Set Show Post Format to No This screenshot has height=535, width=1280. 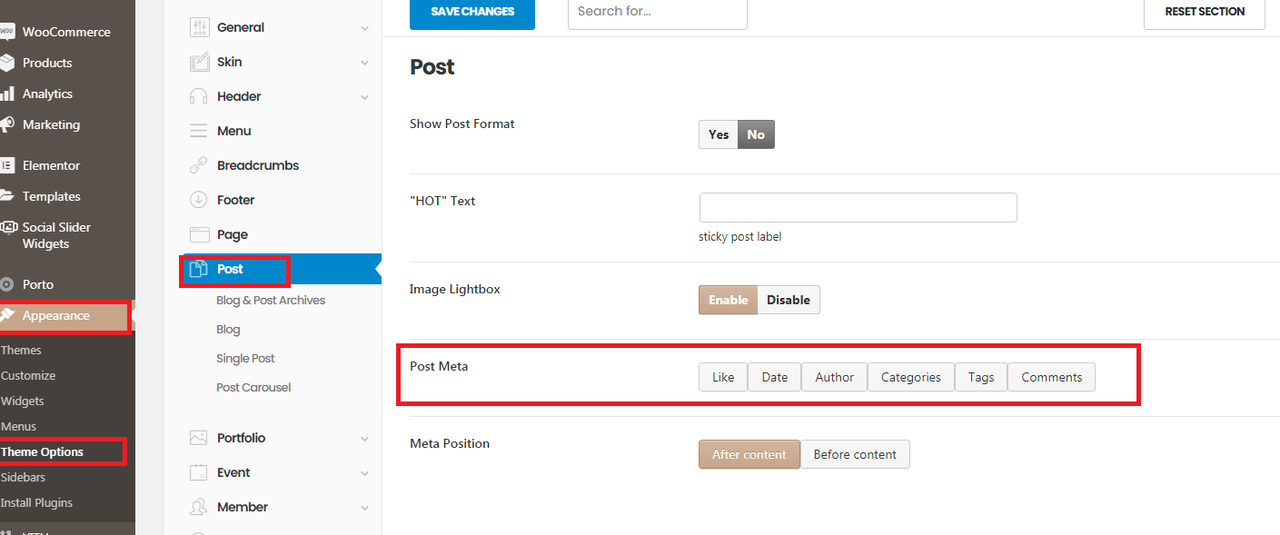(x=756, y=134)
